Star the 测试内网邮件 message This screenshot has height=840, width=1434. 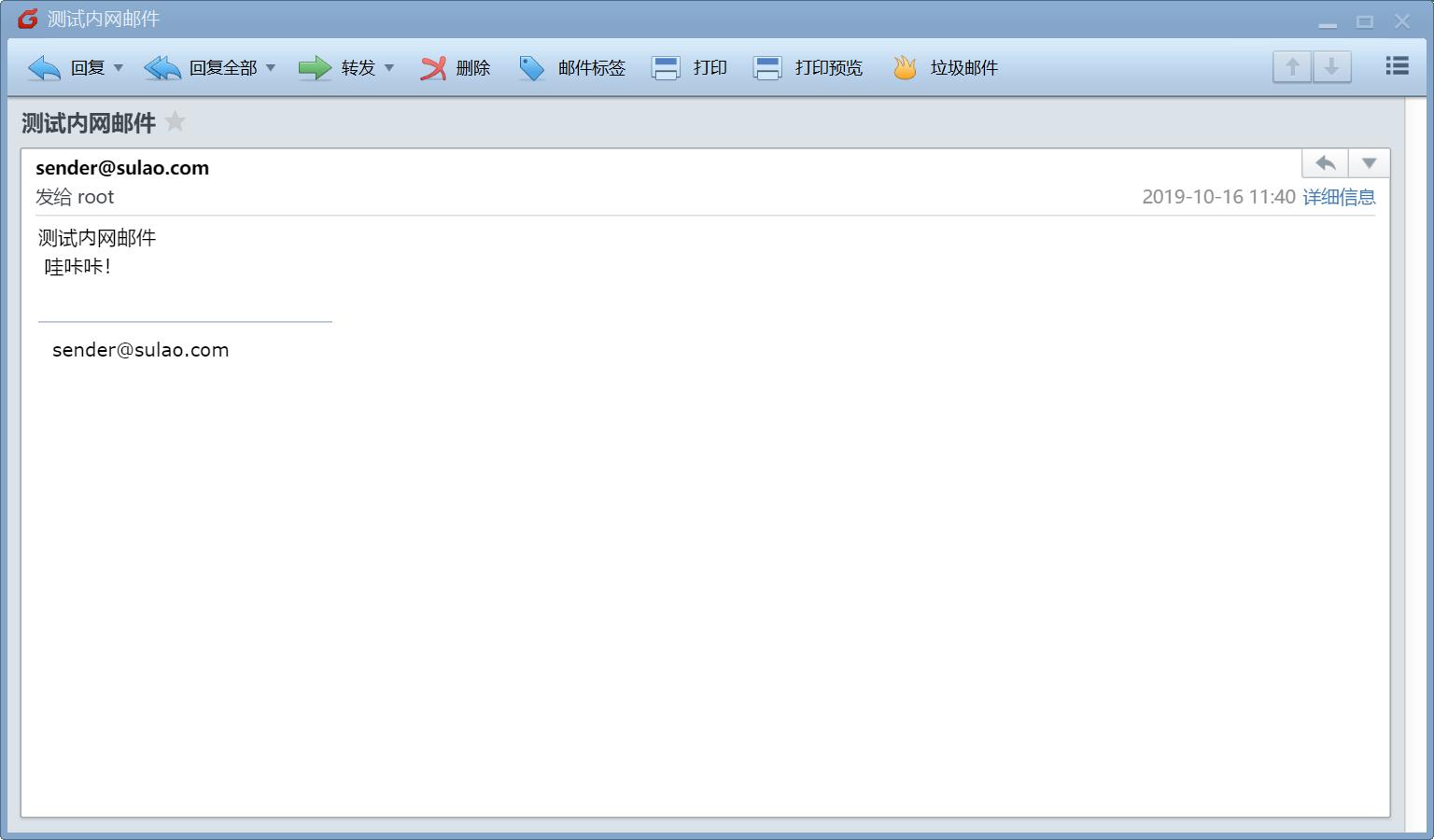coord(176,121)
